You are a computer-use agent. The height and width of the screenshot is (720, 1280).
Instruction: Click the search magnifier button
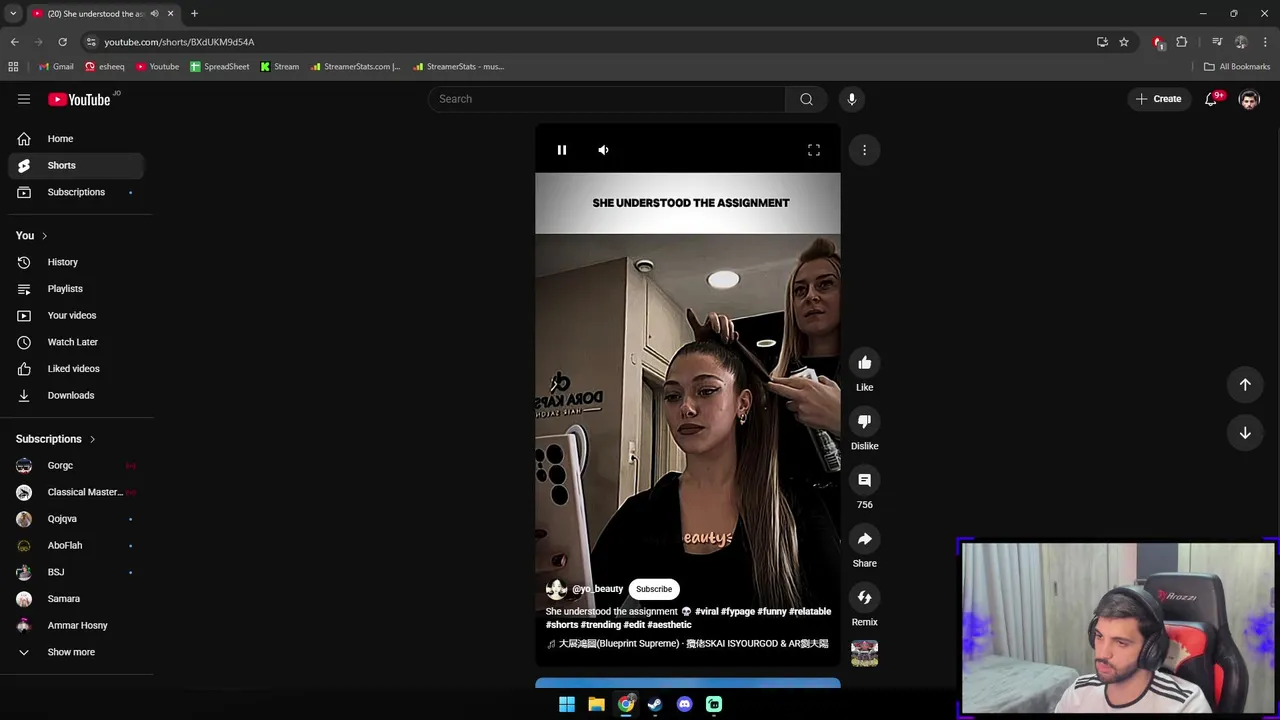point(806,99)
